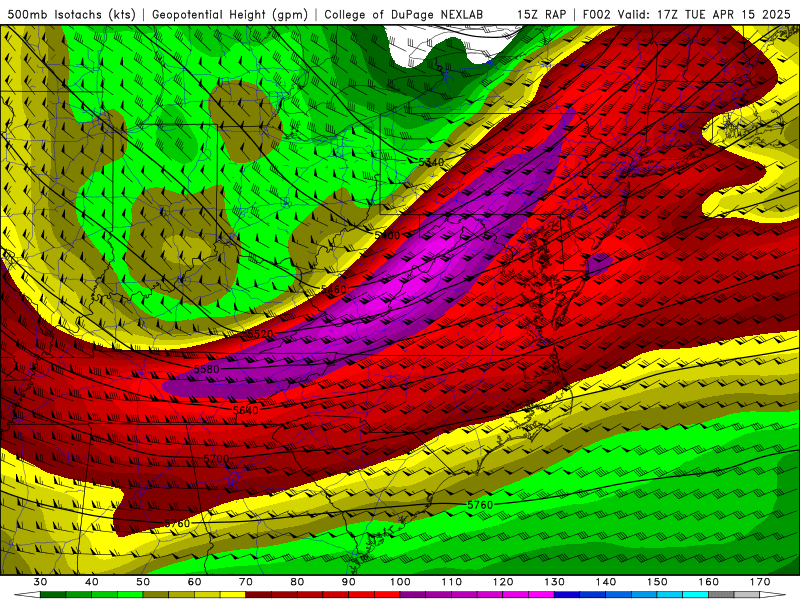Click the 130 value on the color scale

coord(554,582)
